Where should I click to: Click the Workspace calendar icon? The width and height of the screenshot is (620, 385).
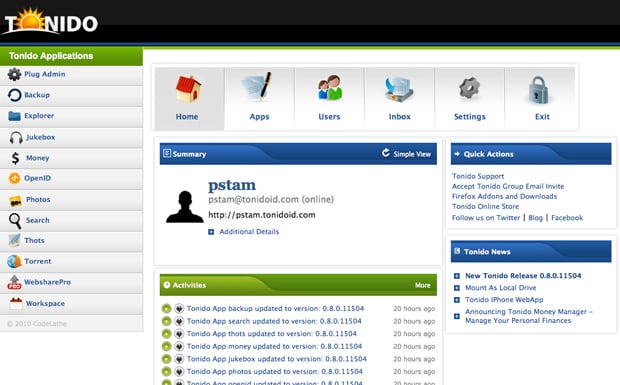pos(16,303)
